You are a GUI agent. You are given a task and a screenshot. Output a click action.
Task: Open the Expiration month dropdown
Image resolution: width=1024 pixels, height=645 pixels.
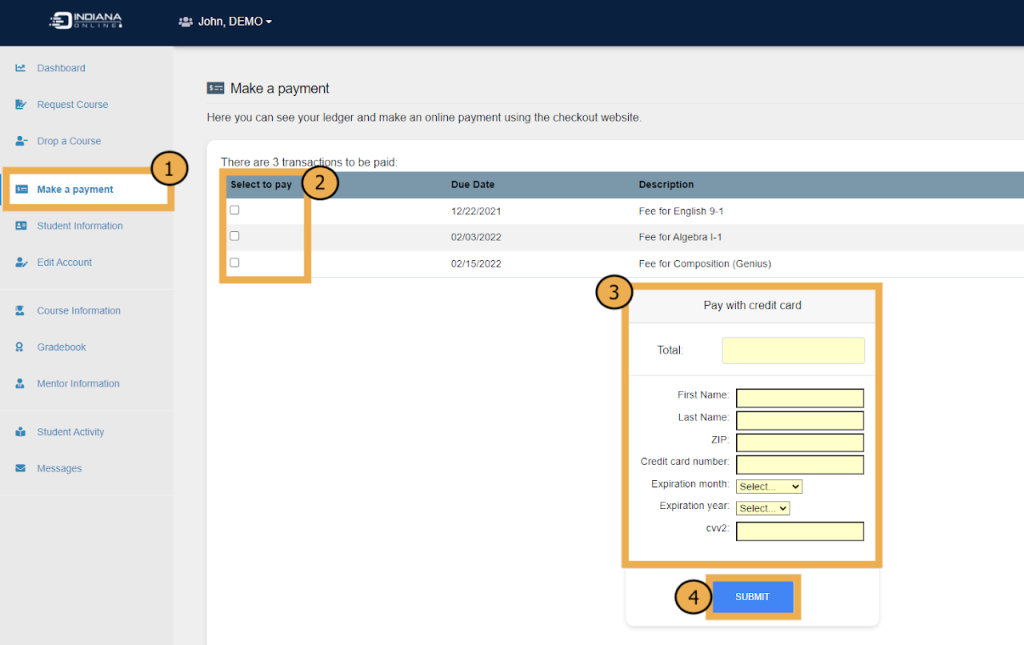click(x=769, y=486)
